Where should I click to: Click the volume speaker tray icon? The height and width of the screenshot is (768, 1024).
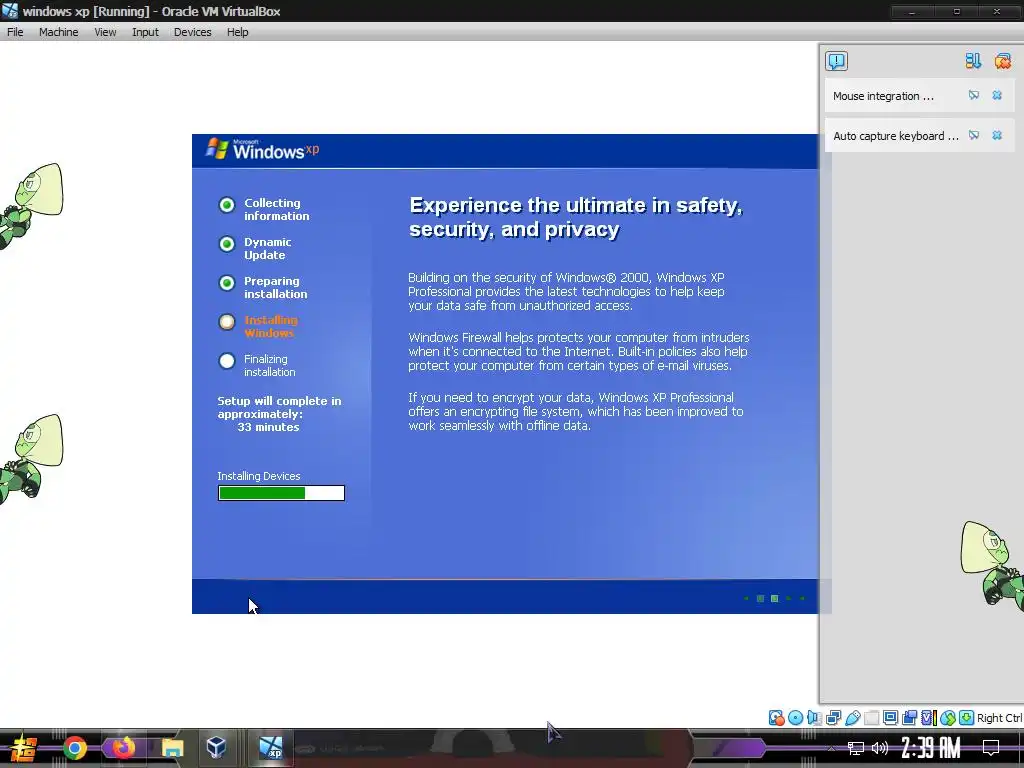[x=880, y=748]
